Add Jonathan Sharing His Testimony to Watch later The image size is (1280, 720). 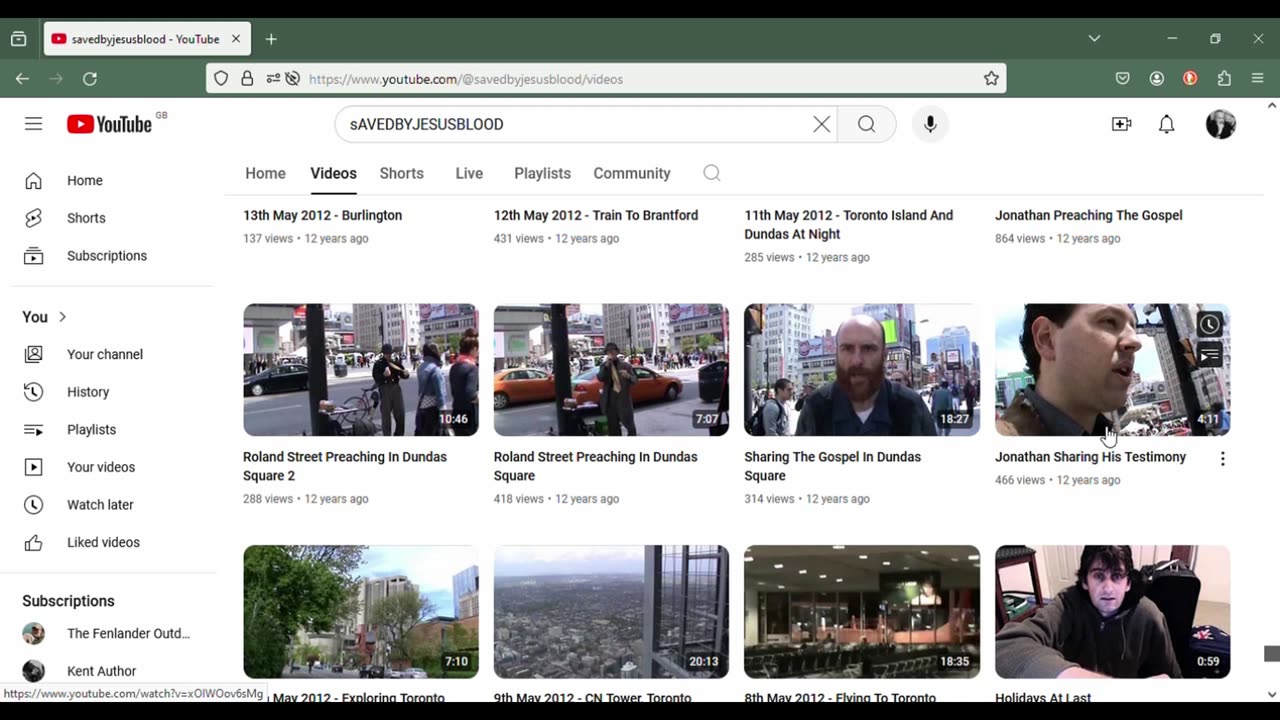click(x=1209, y=324)
